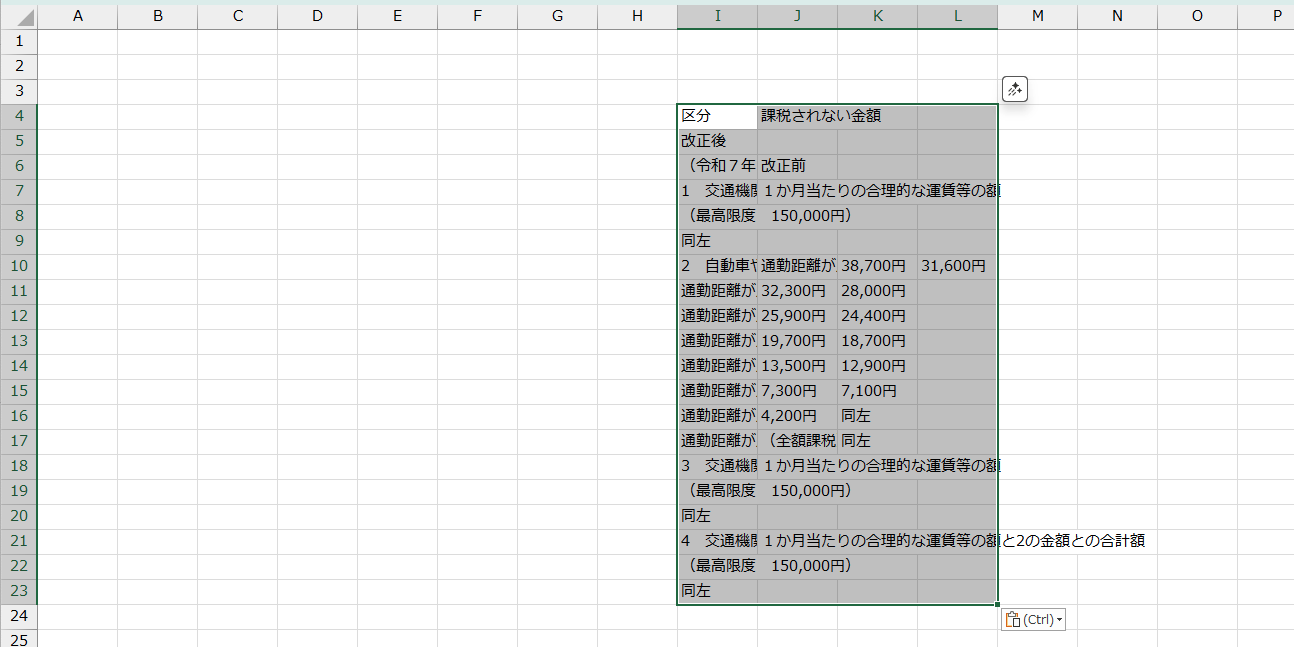Click the cell containing 区分
Image resolution: width=1294 pixels, height=647 pixels.
point(717,116)
